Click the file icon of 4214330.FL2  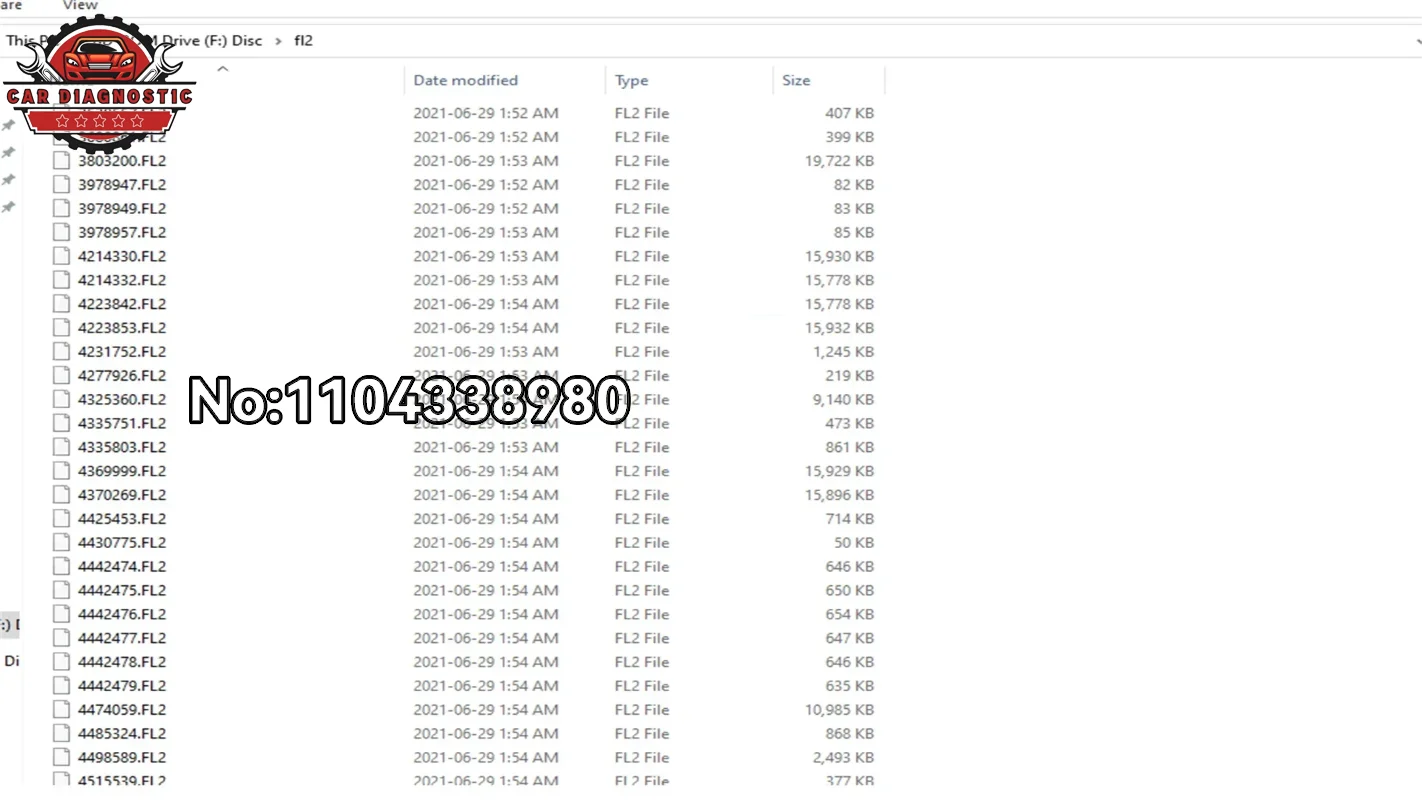tap(62, 256)
